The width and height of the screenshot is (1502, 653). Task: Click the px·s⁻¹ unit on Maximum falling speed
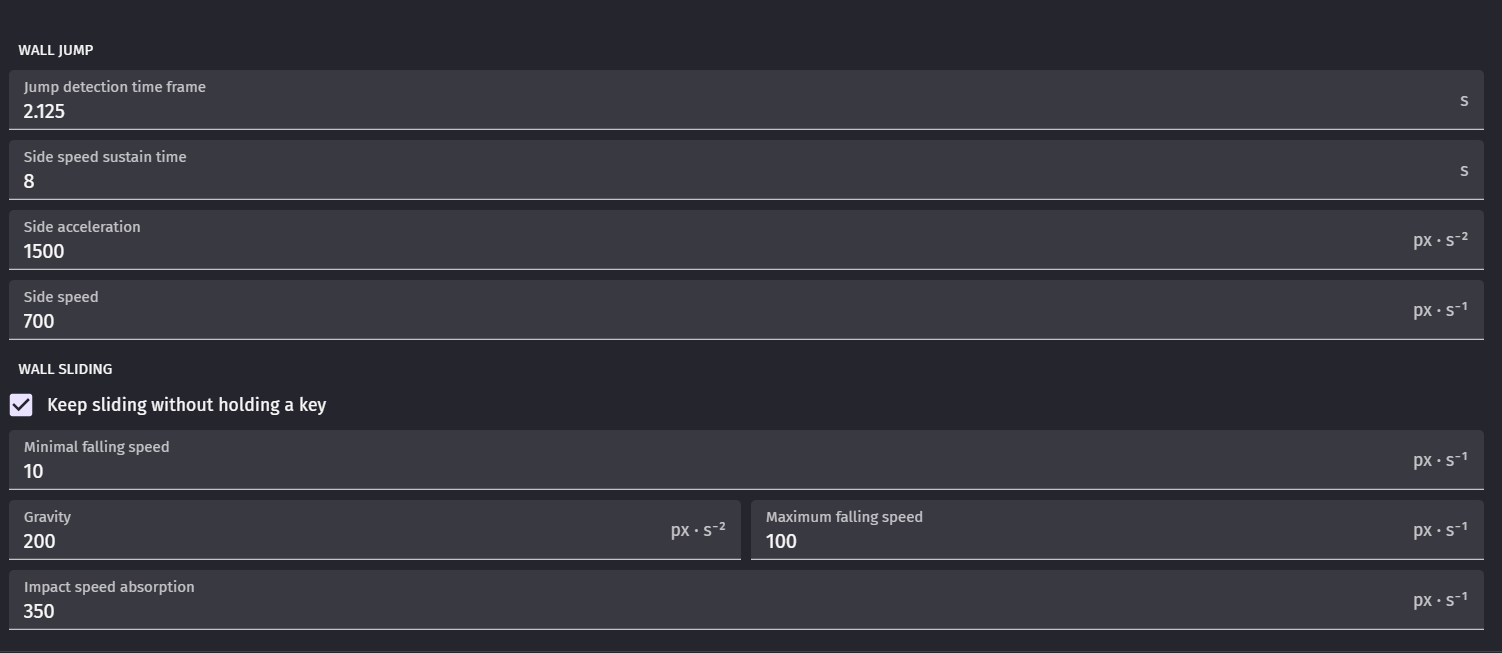pyautogui.click(x=1440, y=530)
